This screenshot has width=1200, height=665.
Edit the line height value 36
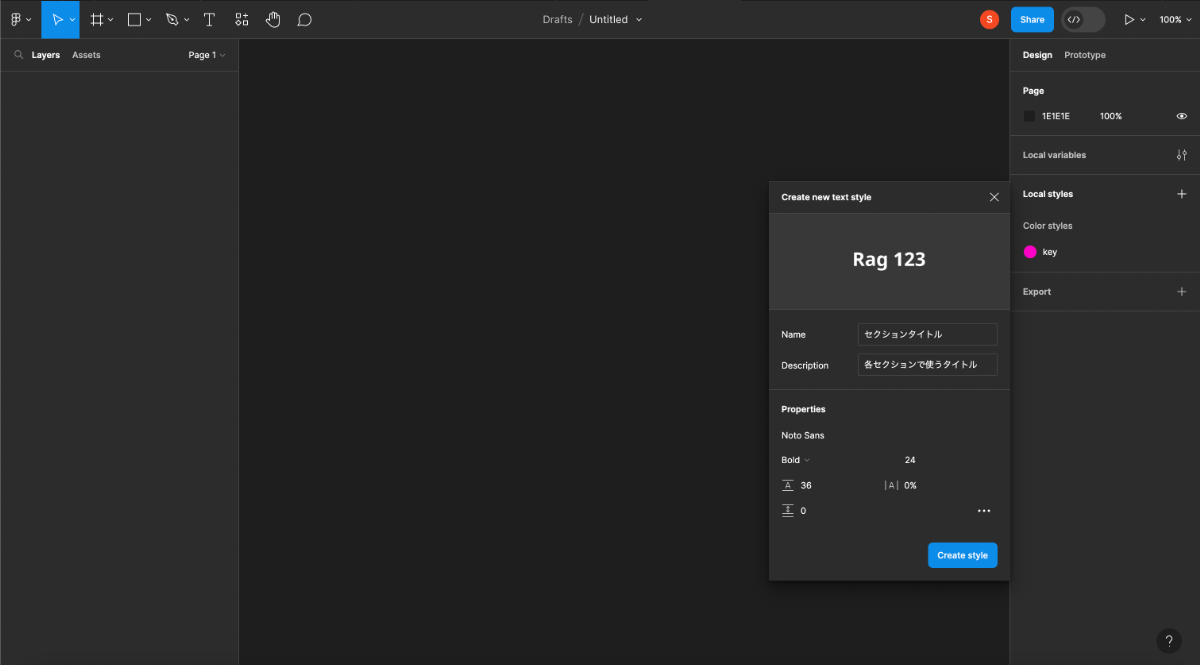806,485
